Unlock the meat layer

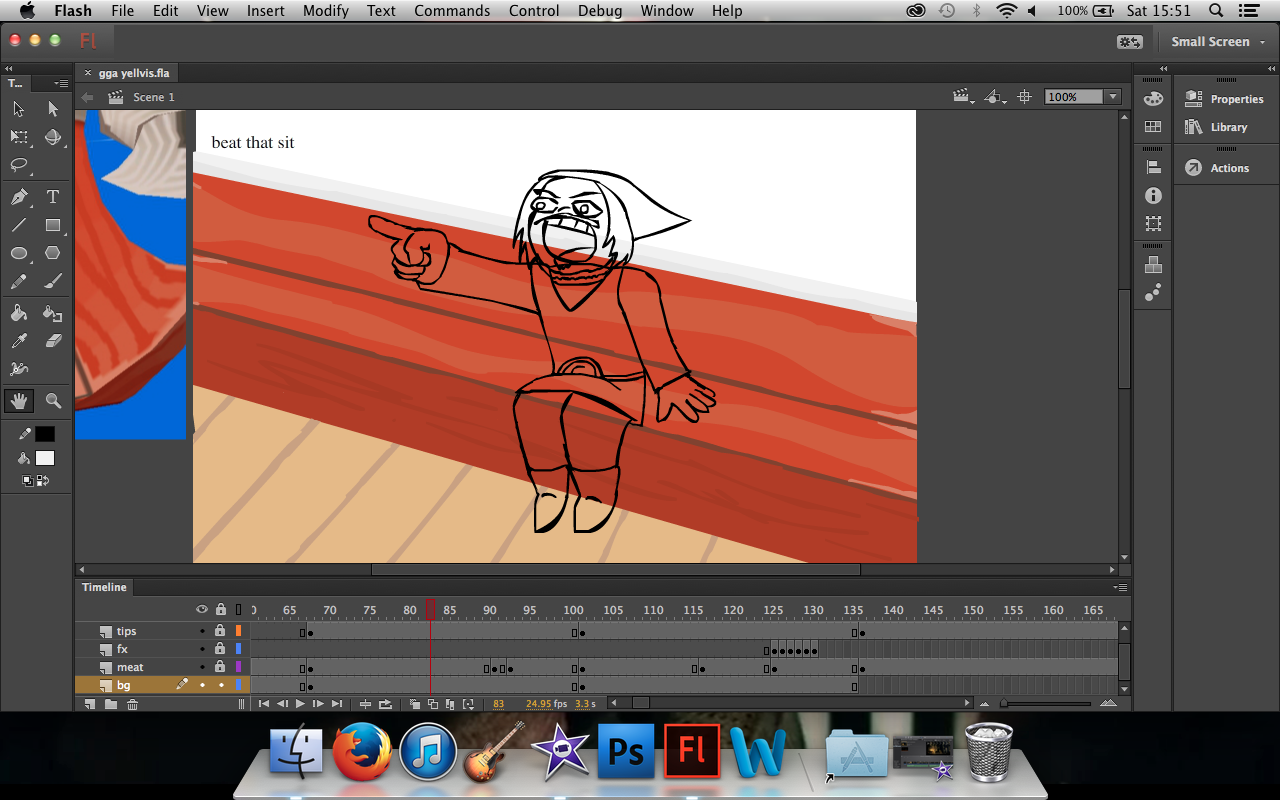tap(220, 667)
